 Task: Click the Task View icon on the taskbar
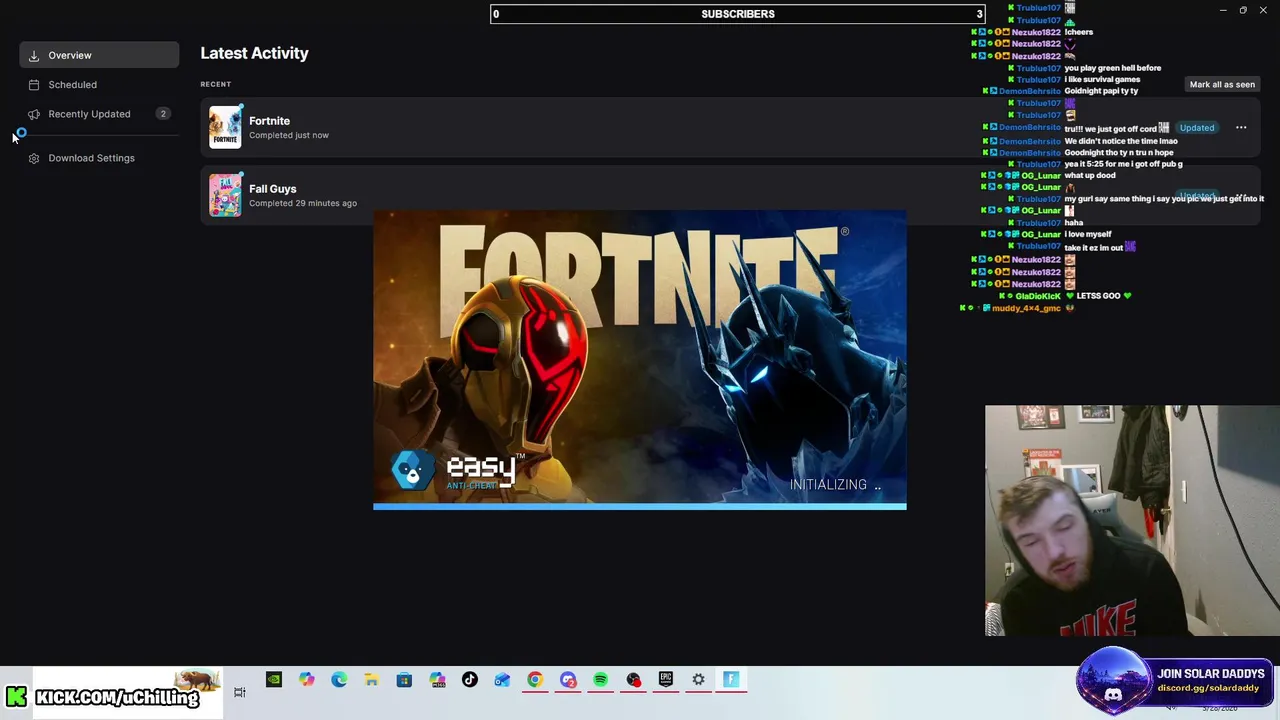240,692
